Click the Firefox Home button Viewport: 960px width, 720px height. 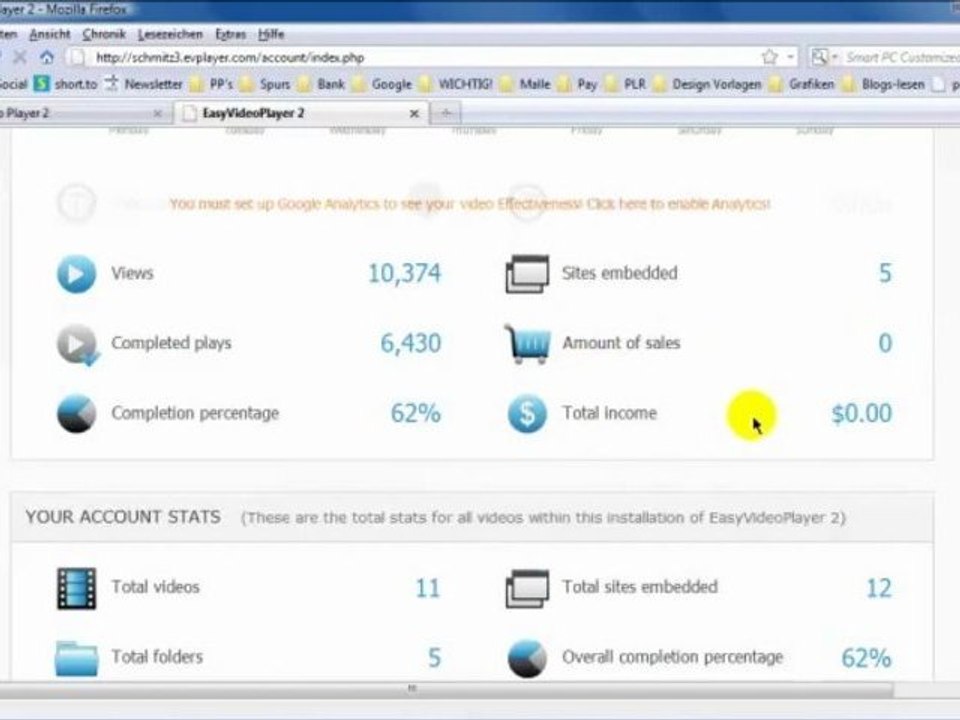pyautogui.click(x=47, y=58)
